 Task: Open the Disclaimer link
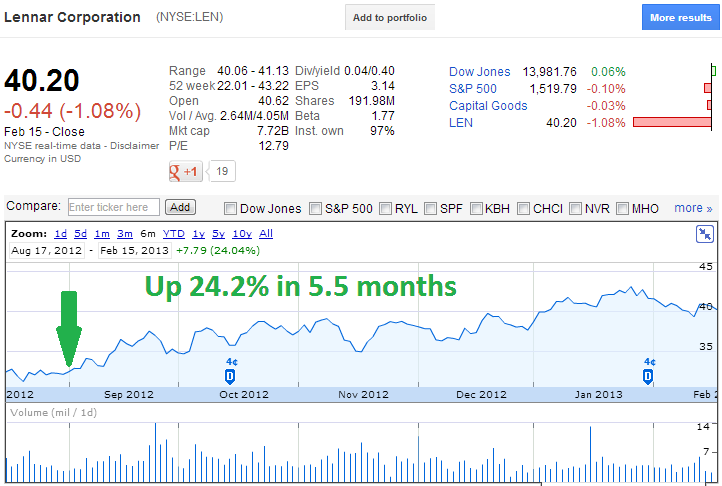click(x=134, y=146)
